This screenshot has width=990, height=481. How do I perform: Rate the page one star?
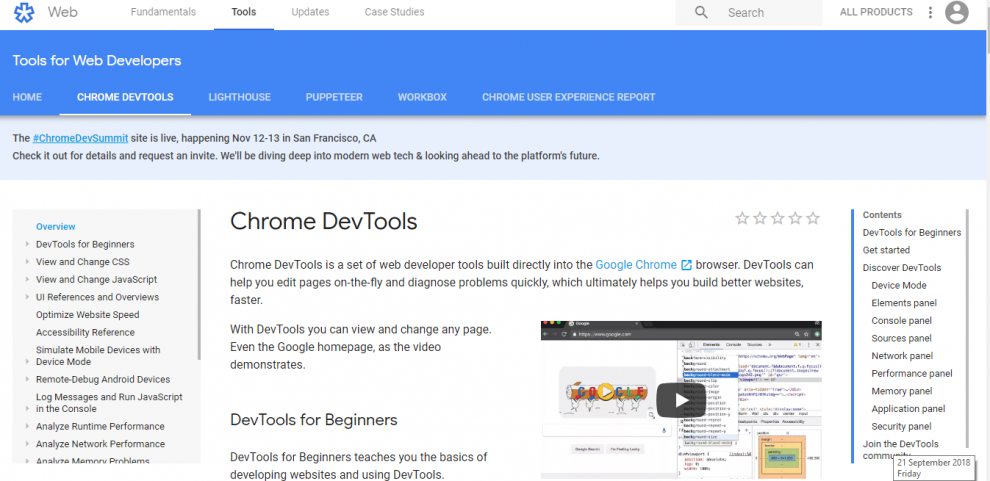(742, 218)
